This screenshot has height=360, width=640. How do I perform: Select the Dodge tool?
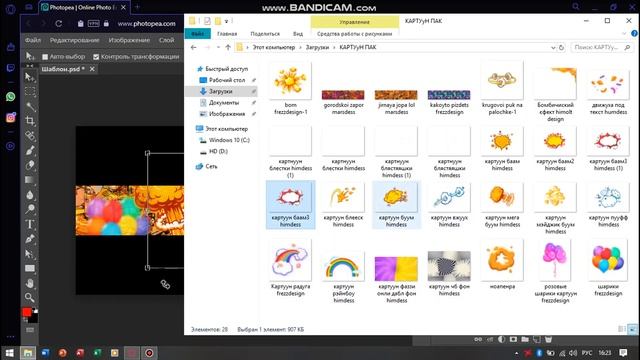point(30,209)
